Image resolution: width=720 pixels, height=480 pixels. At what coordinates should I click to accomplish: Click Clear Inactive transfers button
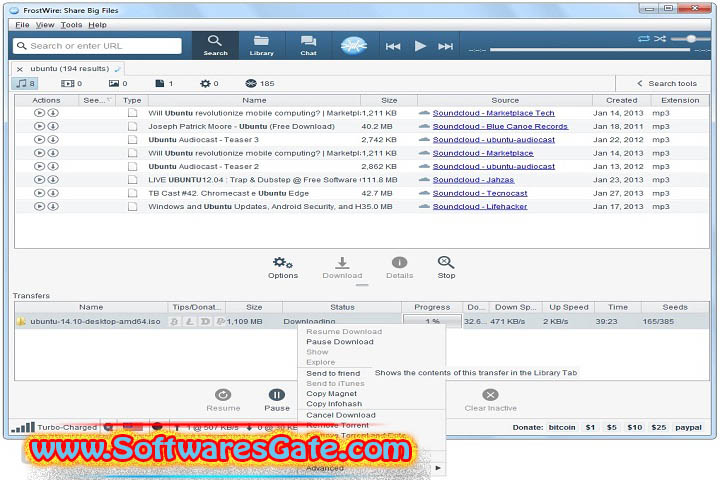[x=490, y=400]
